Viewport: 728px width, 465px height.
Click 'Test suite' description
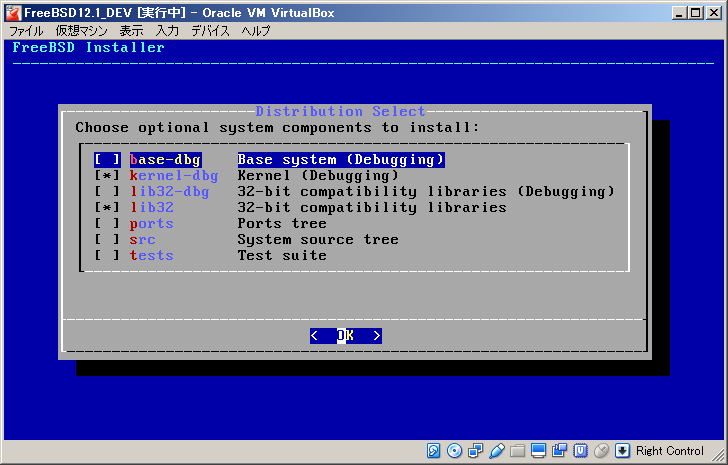tap(282, 255)
